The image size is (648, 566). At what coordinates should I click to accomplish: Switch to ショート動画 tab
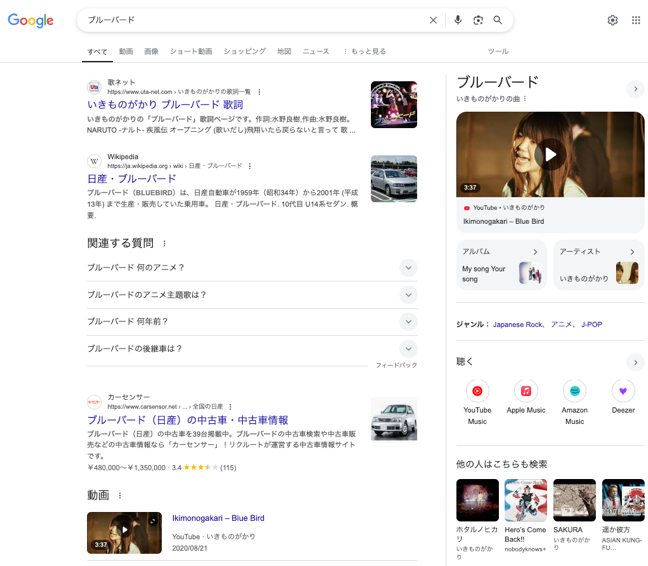point(191,51)
